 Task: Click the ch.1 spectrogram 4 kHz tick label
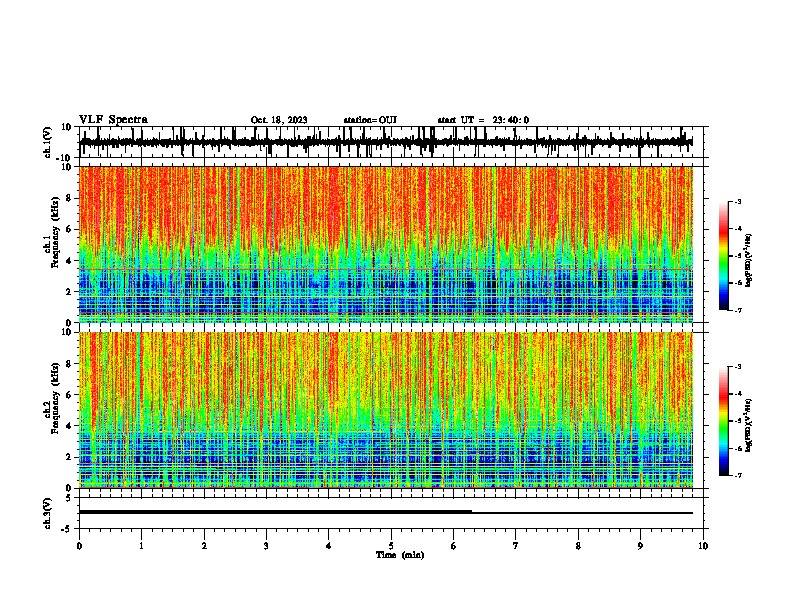69,261
